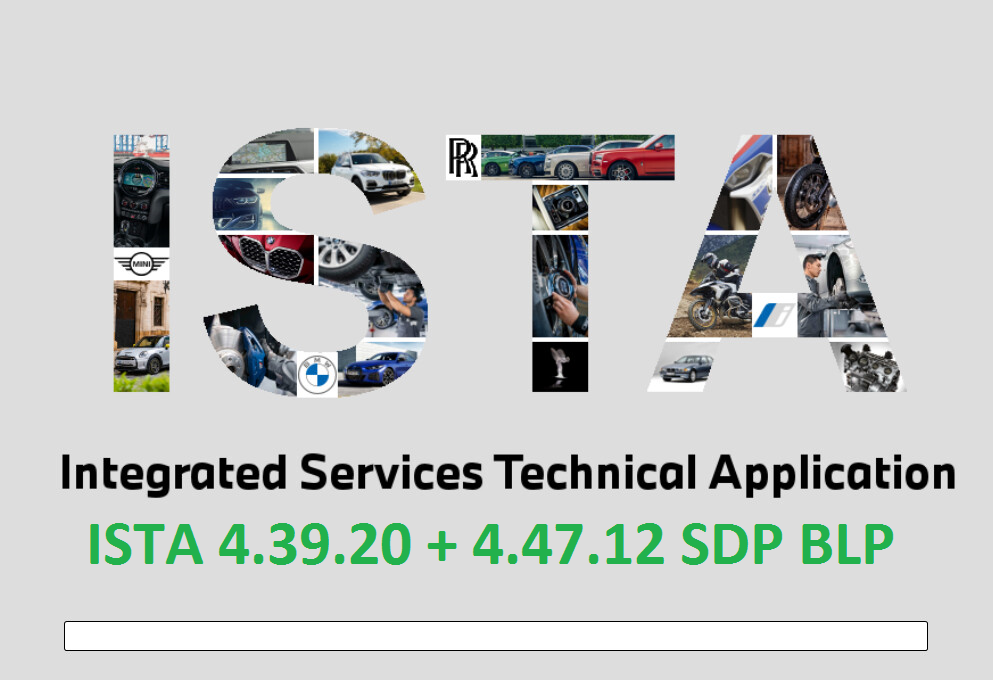Click the Spirit of Ecstasy figurine image
This screenshot has width=993, height=680.
pos(559,366)
